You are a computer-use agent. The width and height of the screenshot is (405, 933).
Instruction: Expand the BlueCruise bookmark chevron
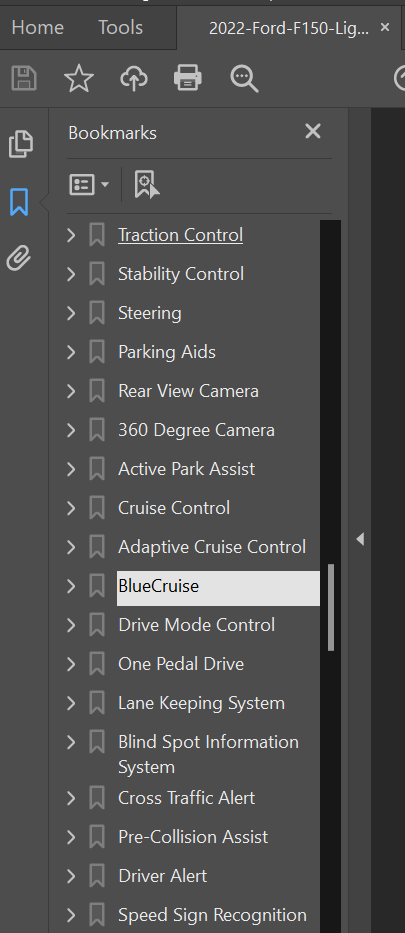[x=71, y=586]
